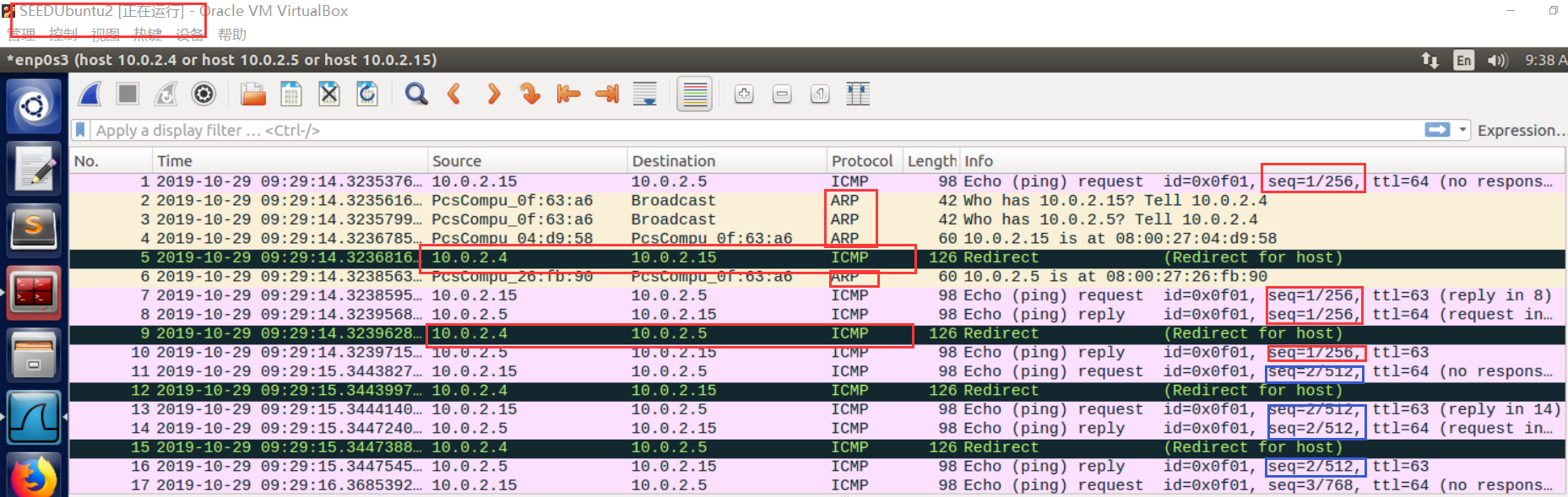1568x497 pixels.
Task: Open a capture file via folder icon
Action: (252, 94)
